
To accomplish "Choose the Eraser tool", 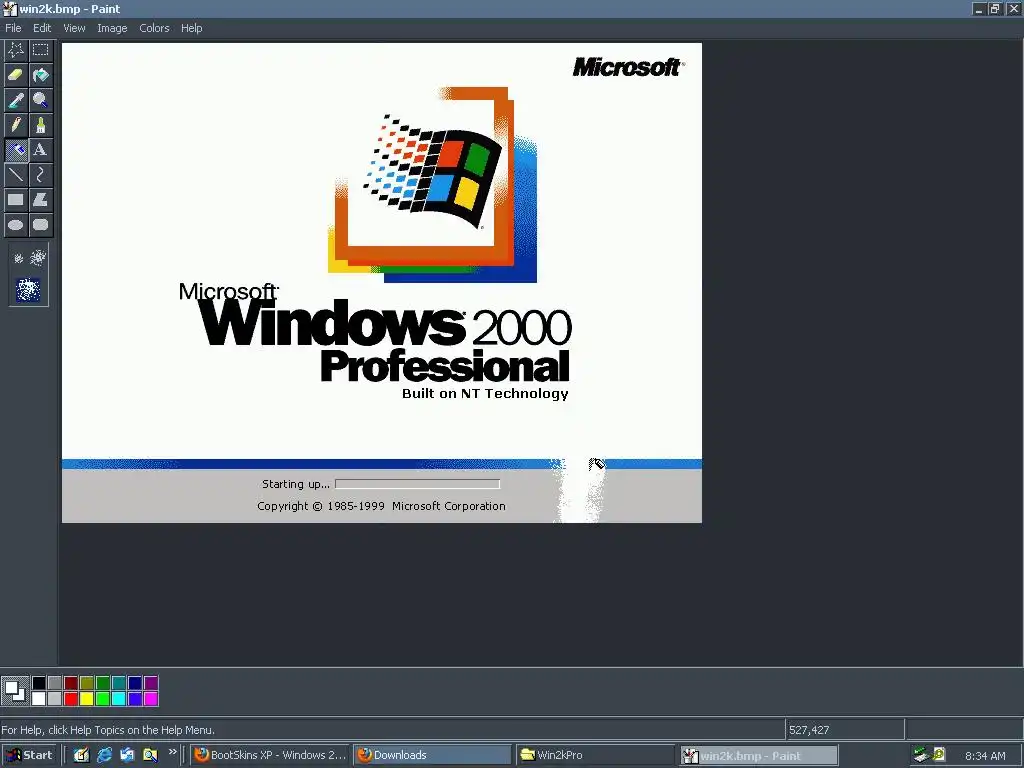I will [x=16, y=74].
